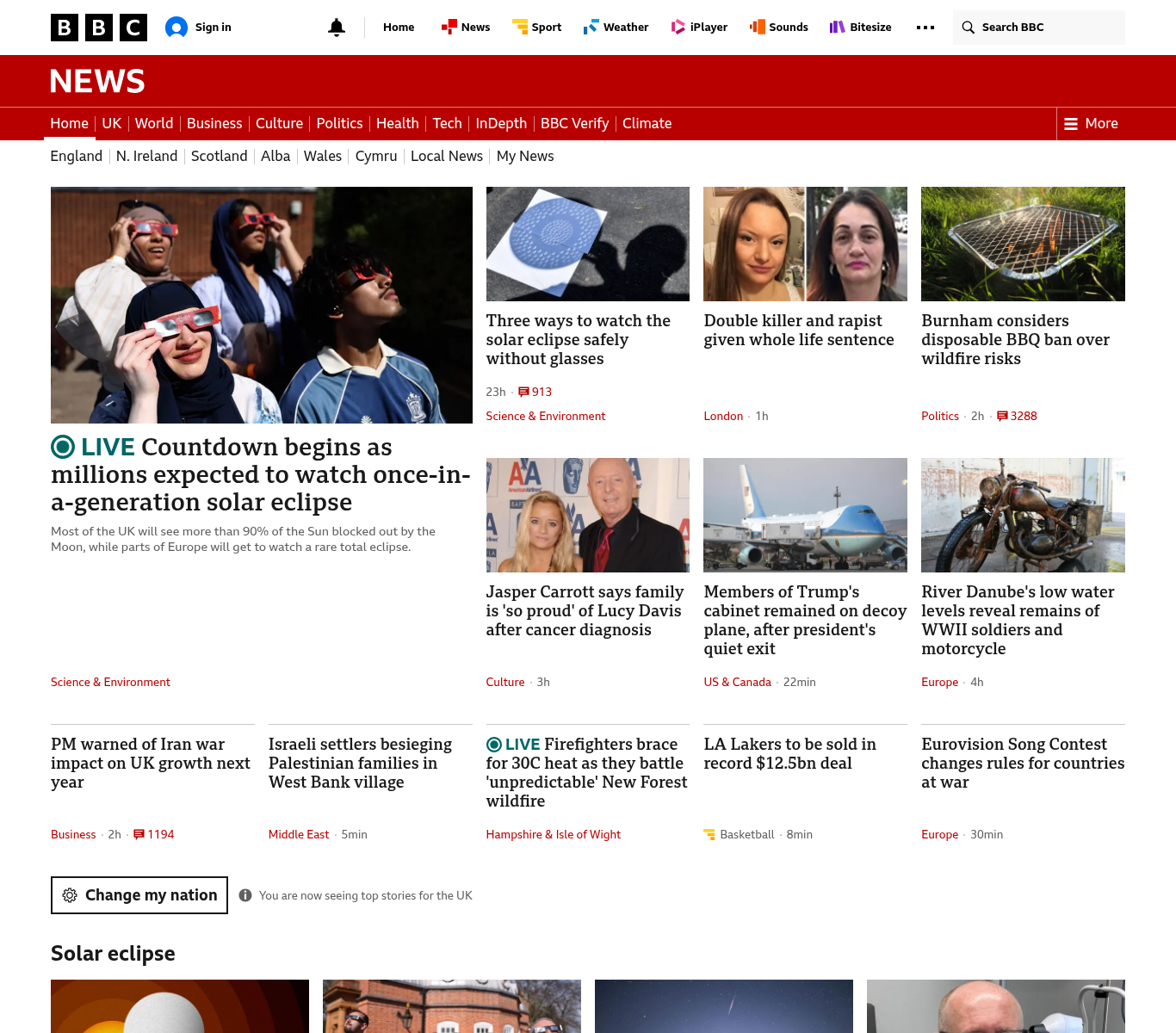
Task: Switch to the Tech tab
Action: [448, 124]
